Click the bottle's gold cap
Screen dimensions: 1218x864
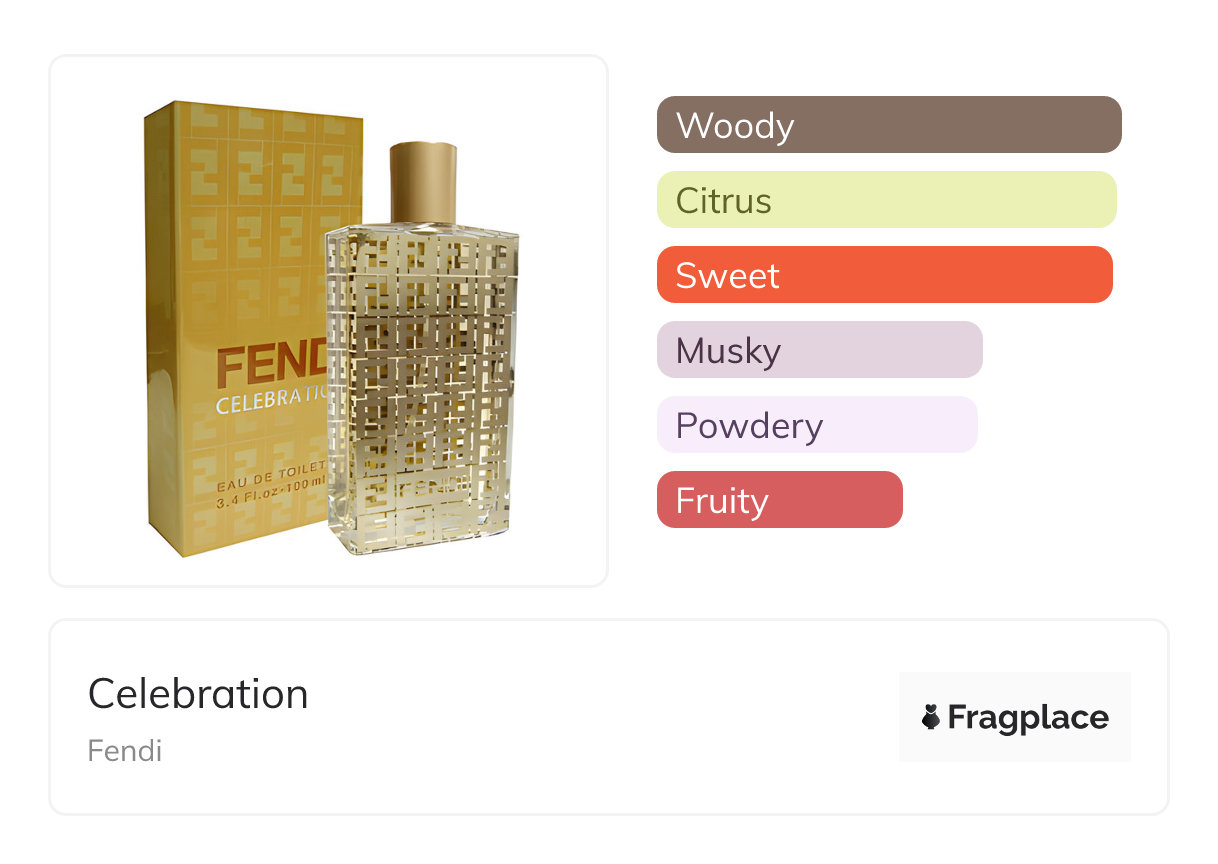pos(423,182)
